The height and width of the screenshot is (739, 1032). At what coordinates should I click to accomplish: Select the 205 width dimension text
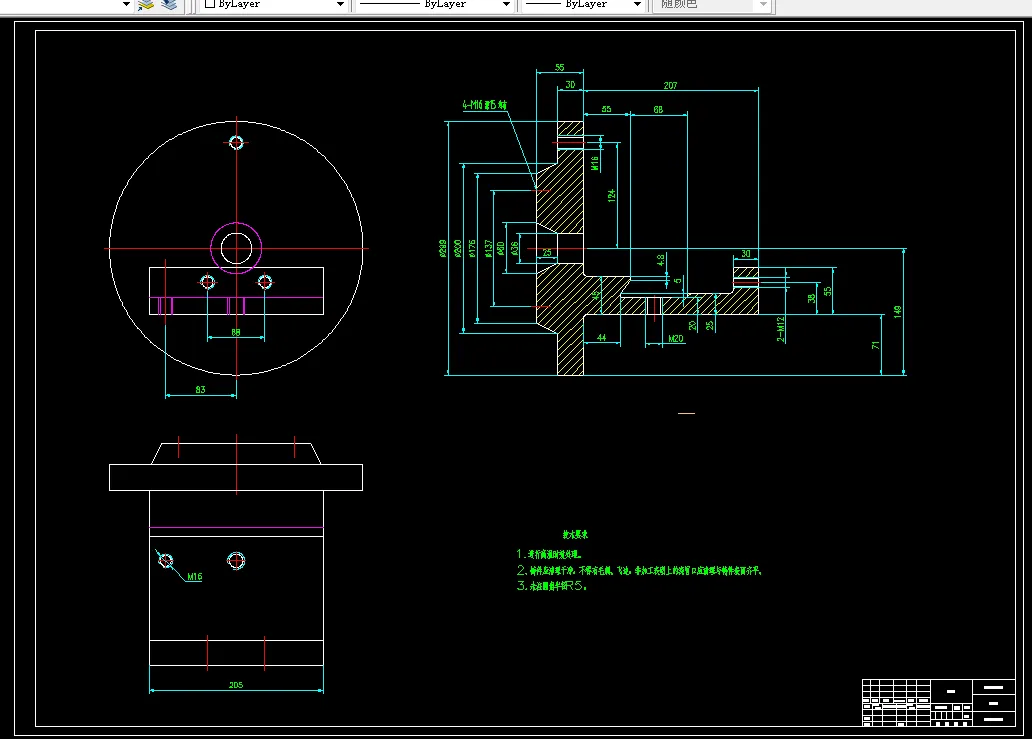point(236,685)
